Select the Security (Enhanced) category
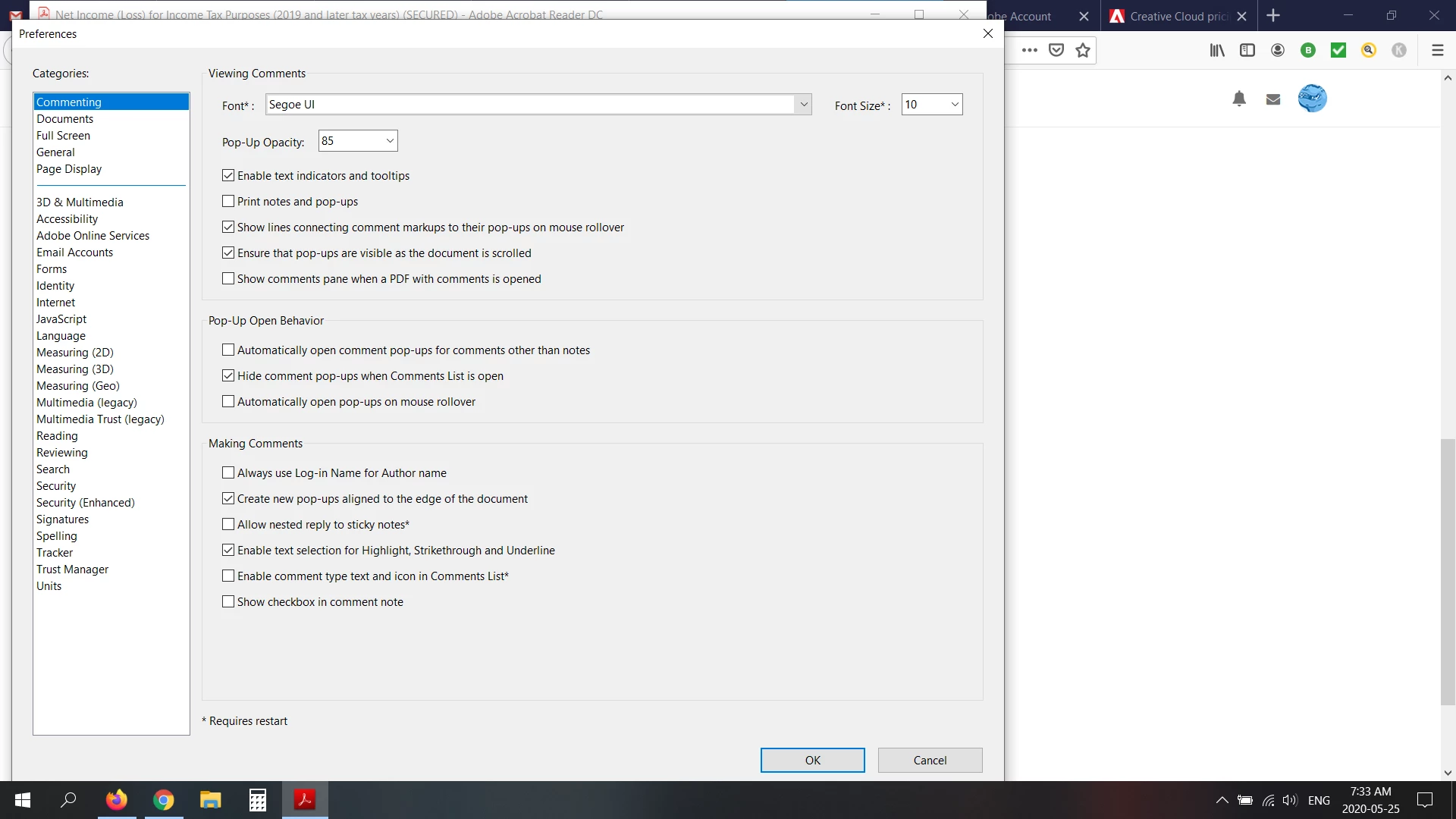This screenshot has height=819, width=1456. click(86, 503)
